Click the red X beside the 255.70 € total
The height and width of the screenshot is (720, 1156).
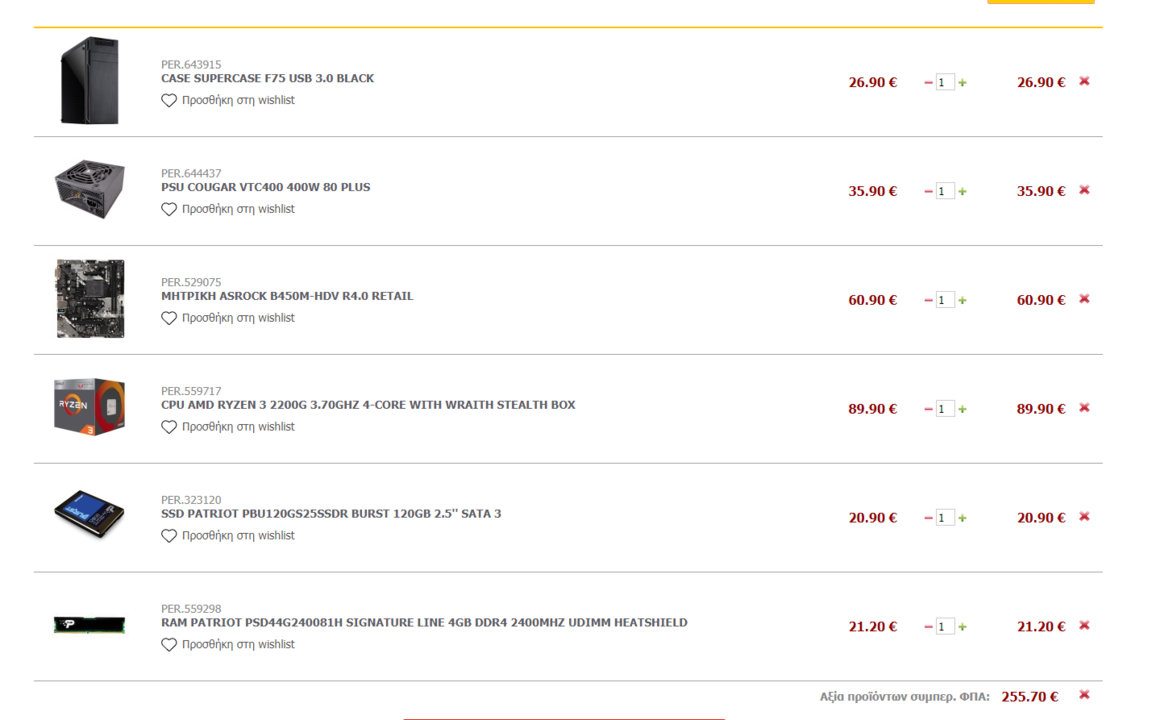click(1084, 695)
